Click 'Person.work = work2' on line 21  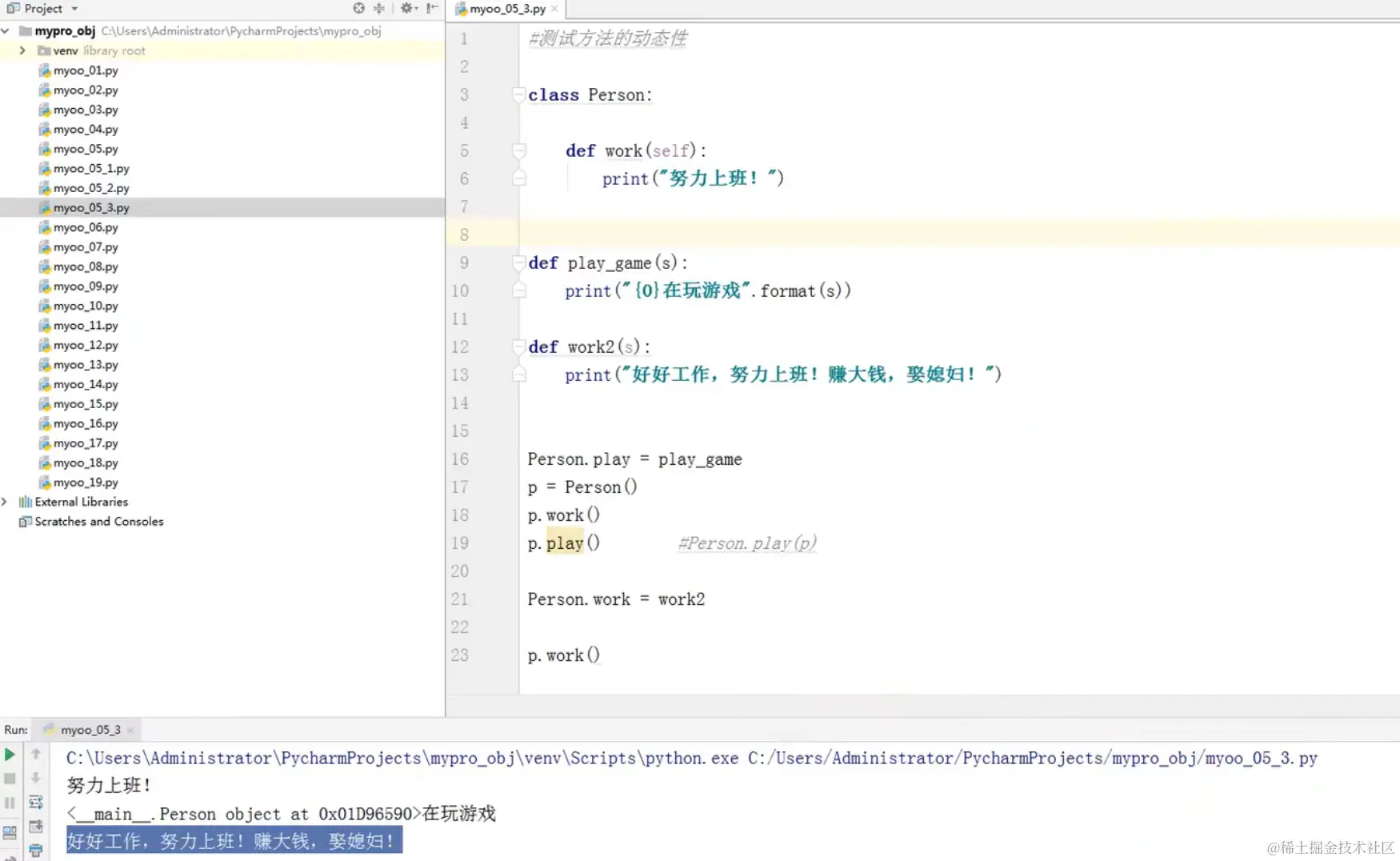616,599
